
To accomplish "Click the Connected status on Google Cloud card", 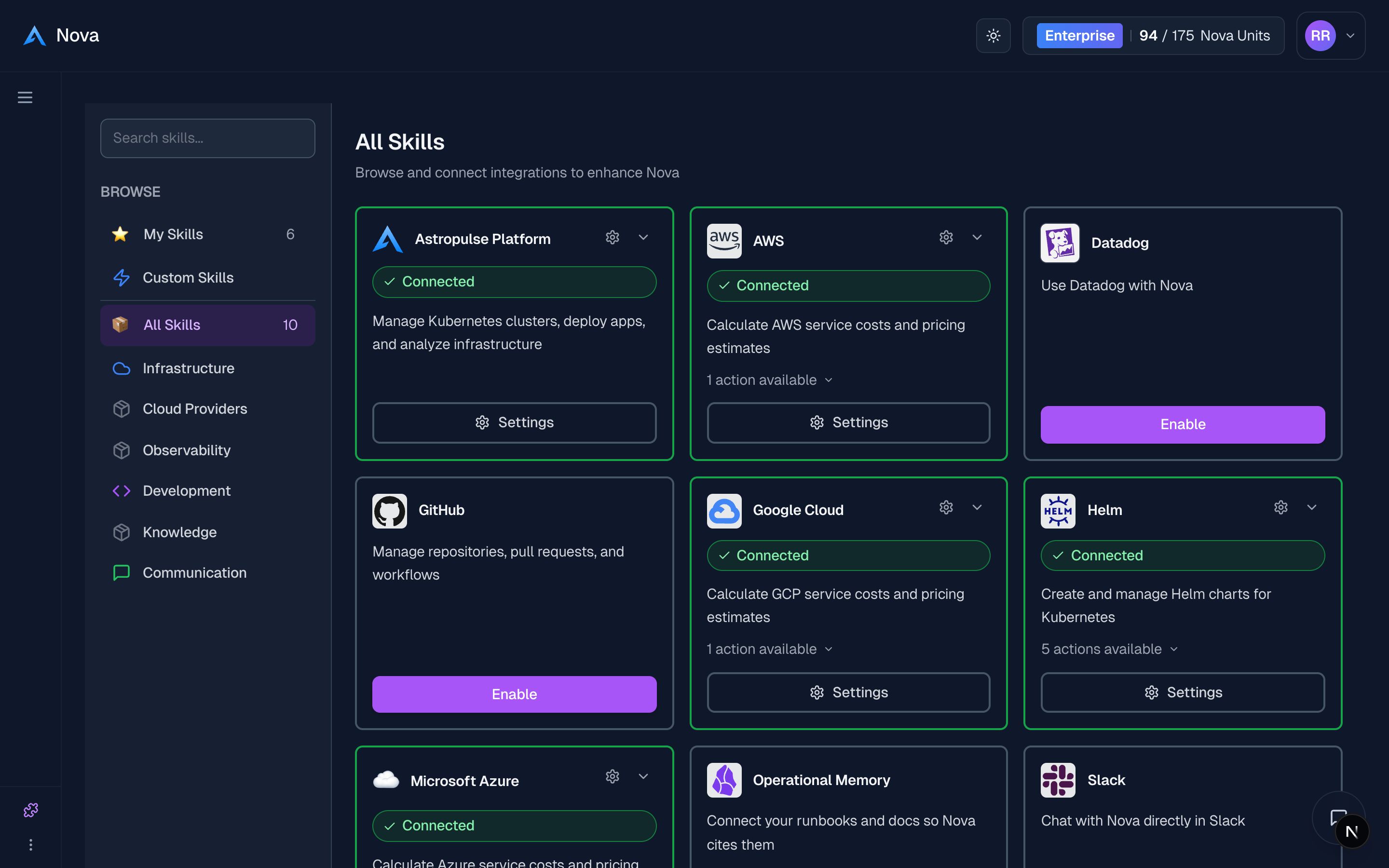I will (848, 556).
